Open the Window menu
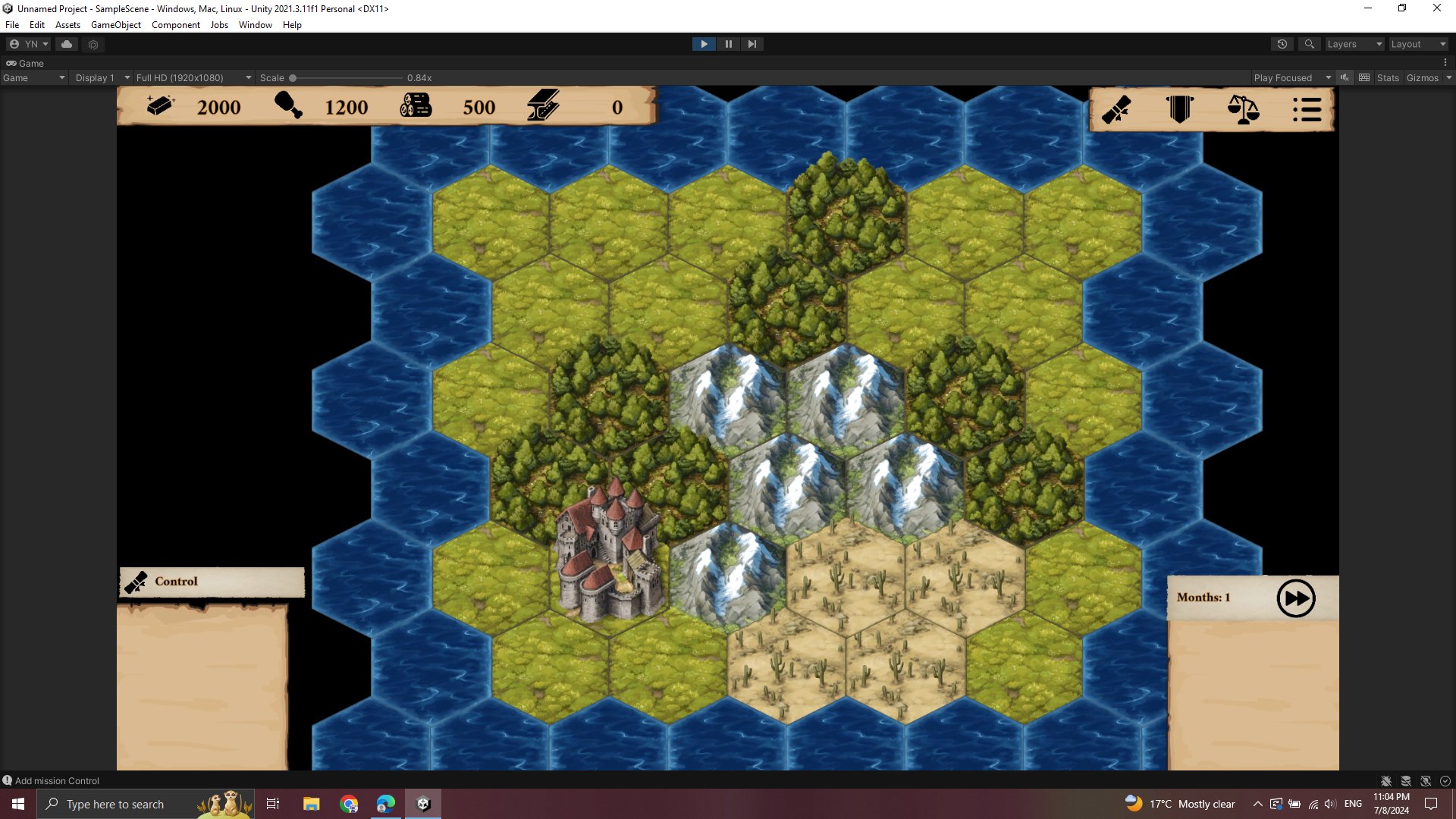Viewport: 1456px width, 819px height. pyautogui.click(x=255, y=25)
